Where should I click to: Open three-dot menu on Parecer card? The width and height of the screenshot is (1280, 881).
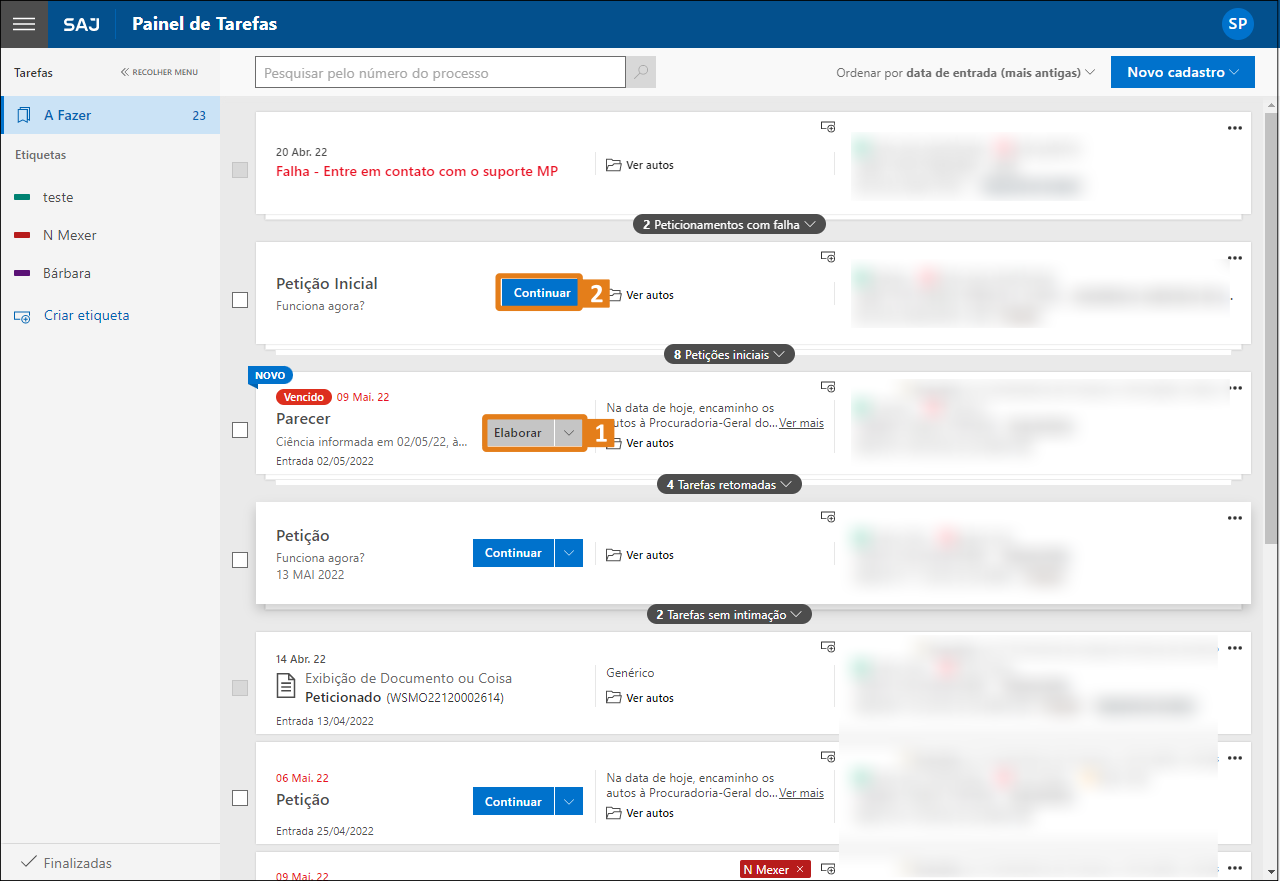(x=1235, y=388)
